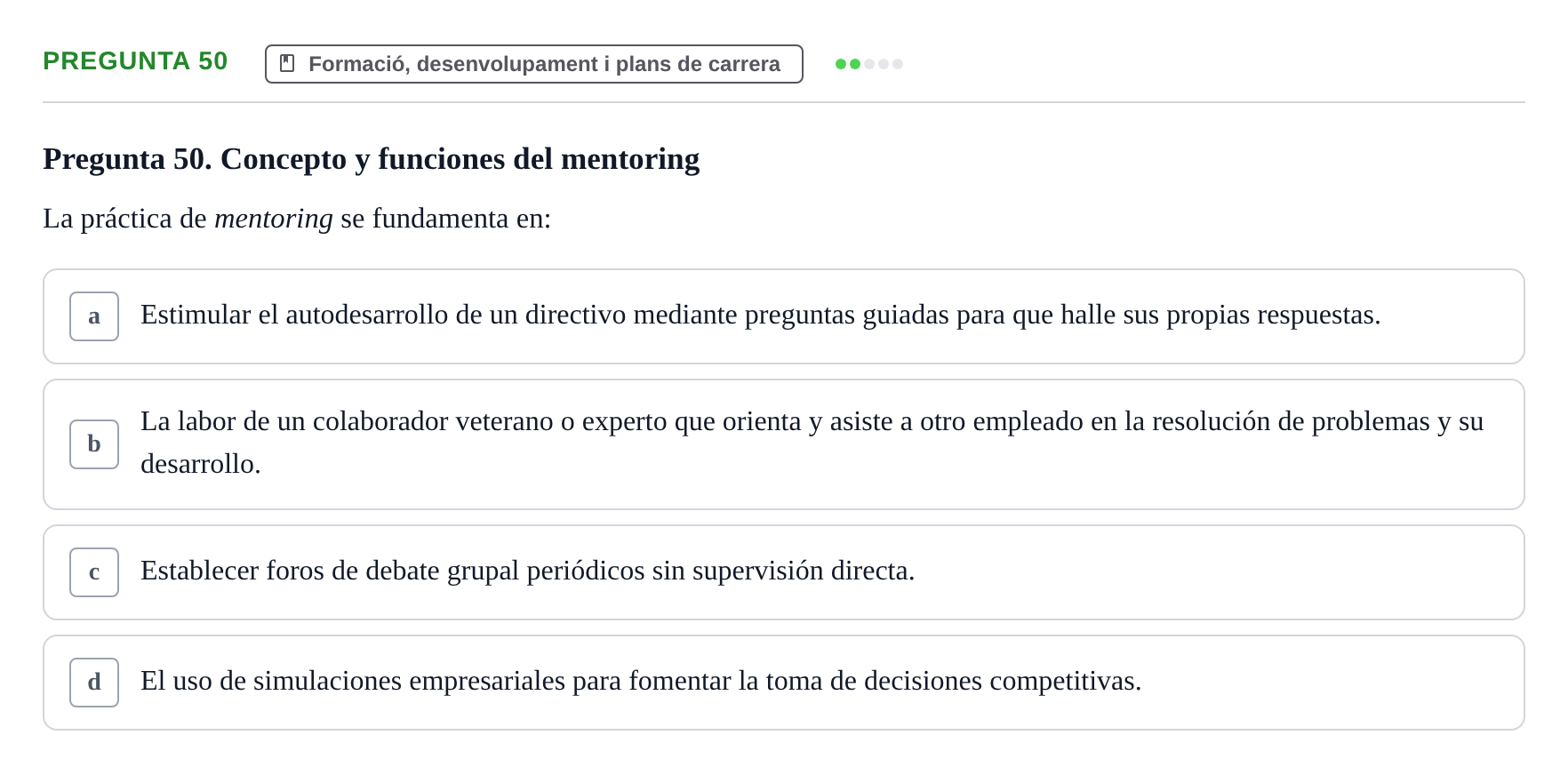Choose the answer about 'colaborador veterano o experto'
The height and width of the screenshot is (775, 1568).
(784, 444)
